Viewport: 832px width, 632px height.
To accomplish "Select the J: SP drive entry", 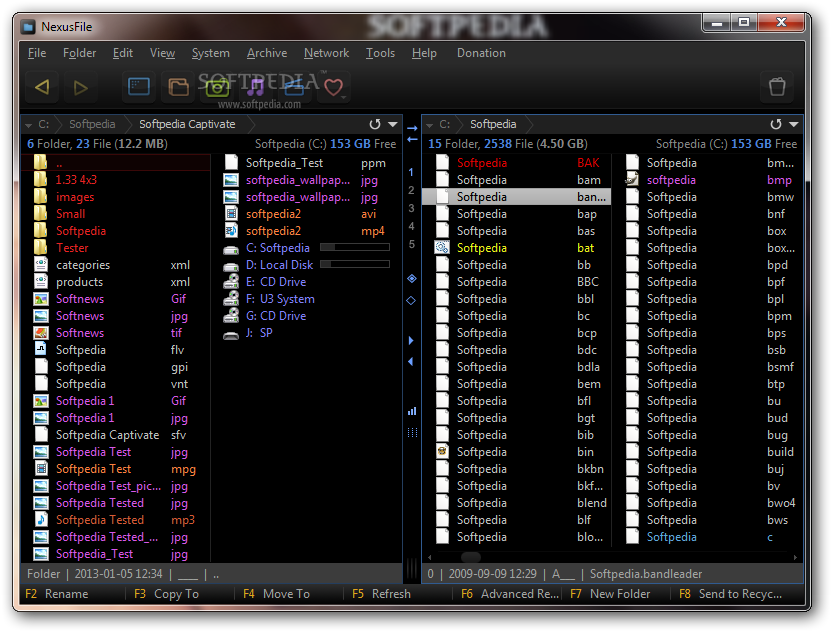I will click(259, 333).
